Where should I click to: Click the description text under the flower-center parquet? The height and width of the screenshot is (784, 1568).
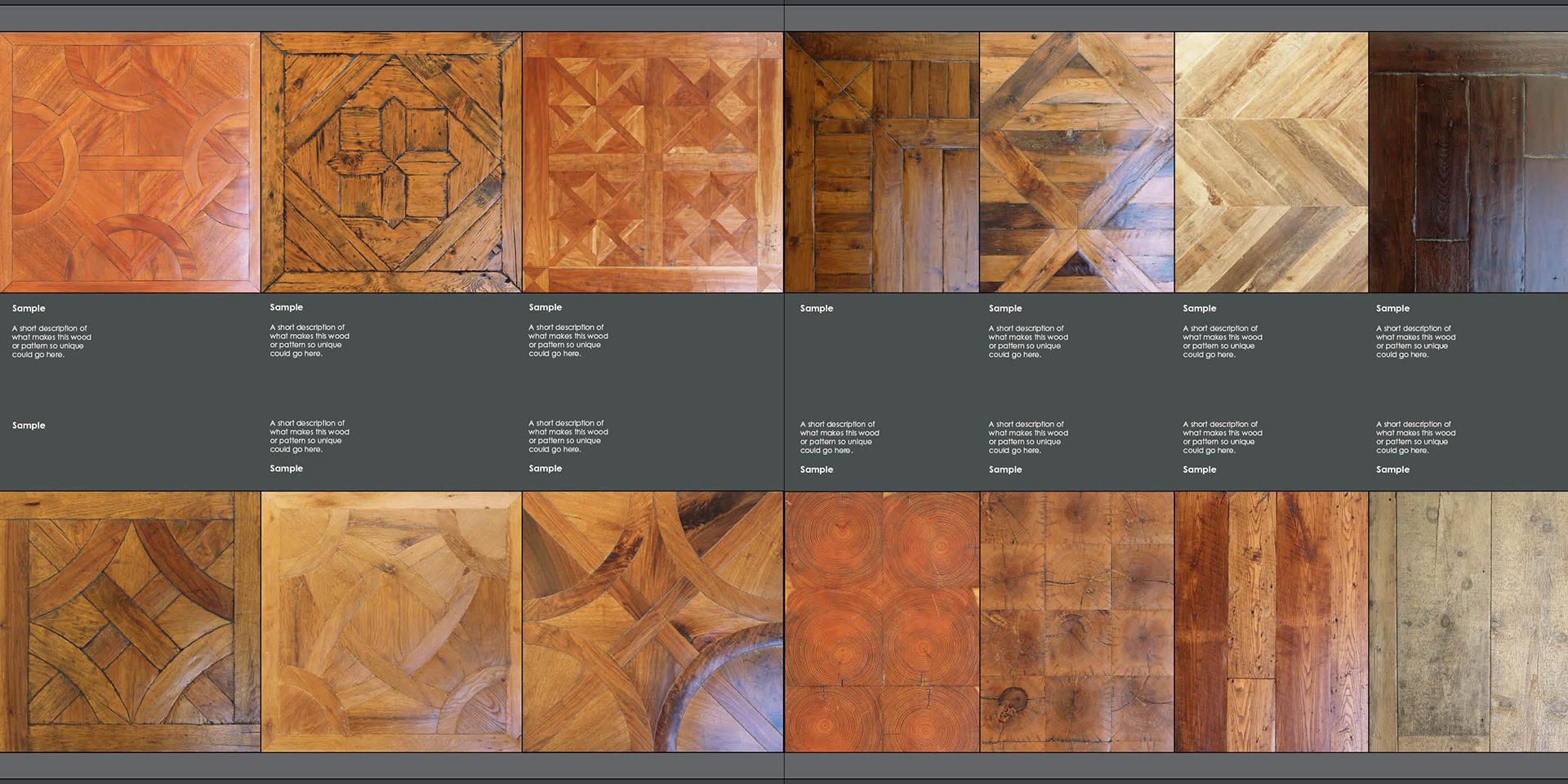(310, 341)
